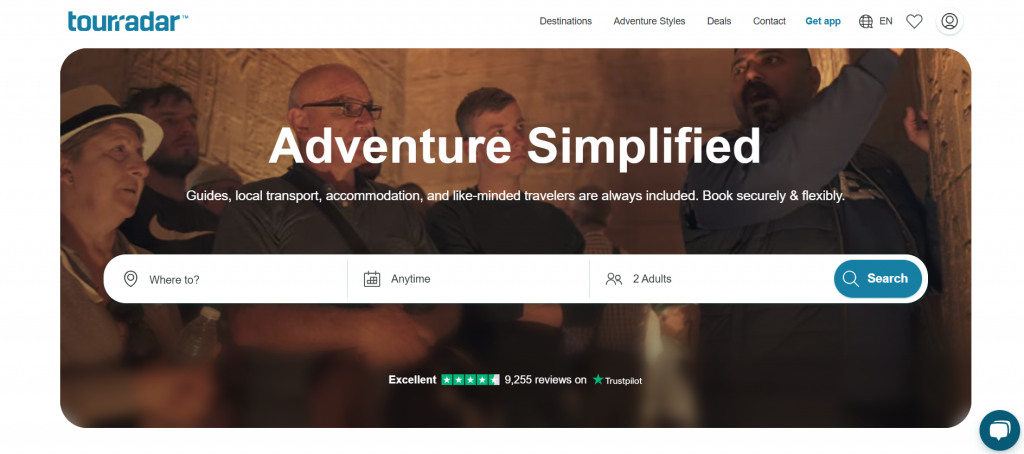
Task: Open the wishlist heart icon
Action: [914, 22]
